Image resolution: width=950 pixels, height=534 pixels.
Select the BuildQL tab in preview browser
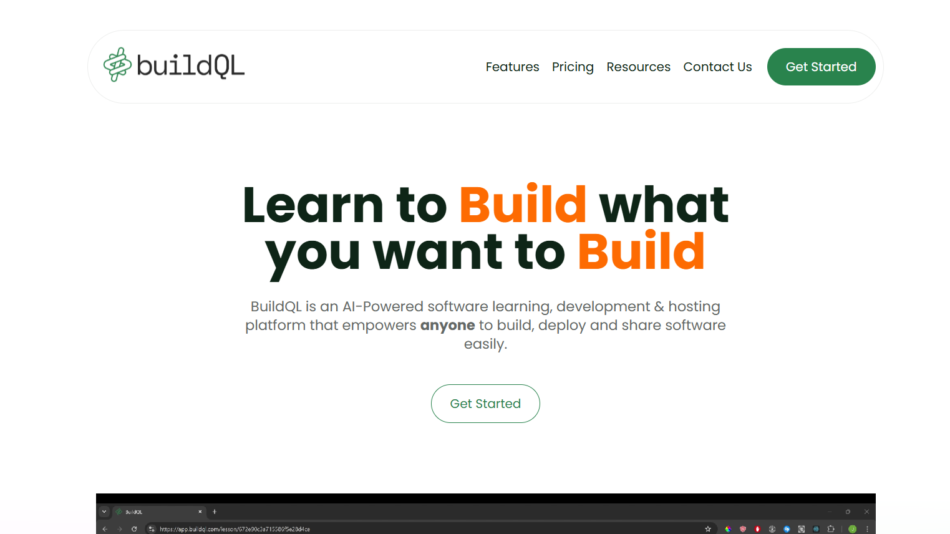tap(158, 512)
